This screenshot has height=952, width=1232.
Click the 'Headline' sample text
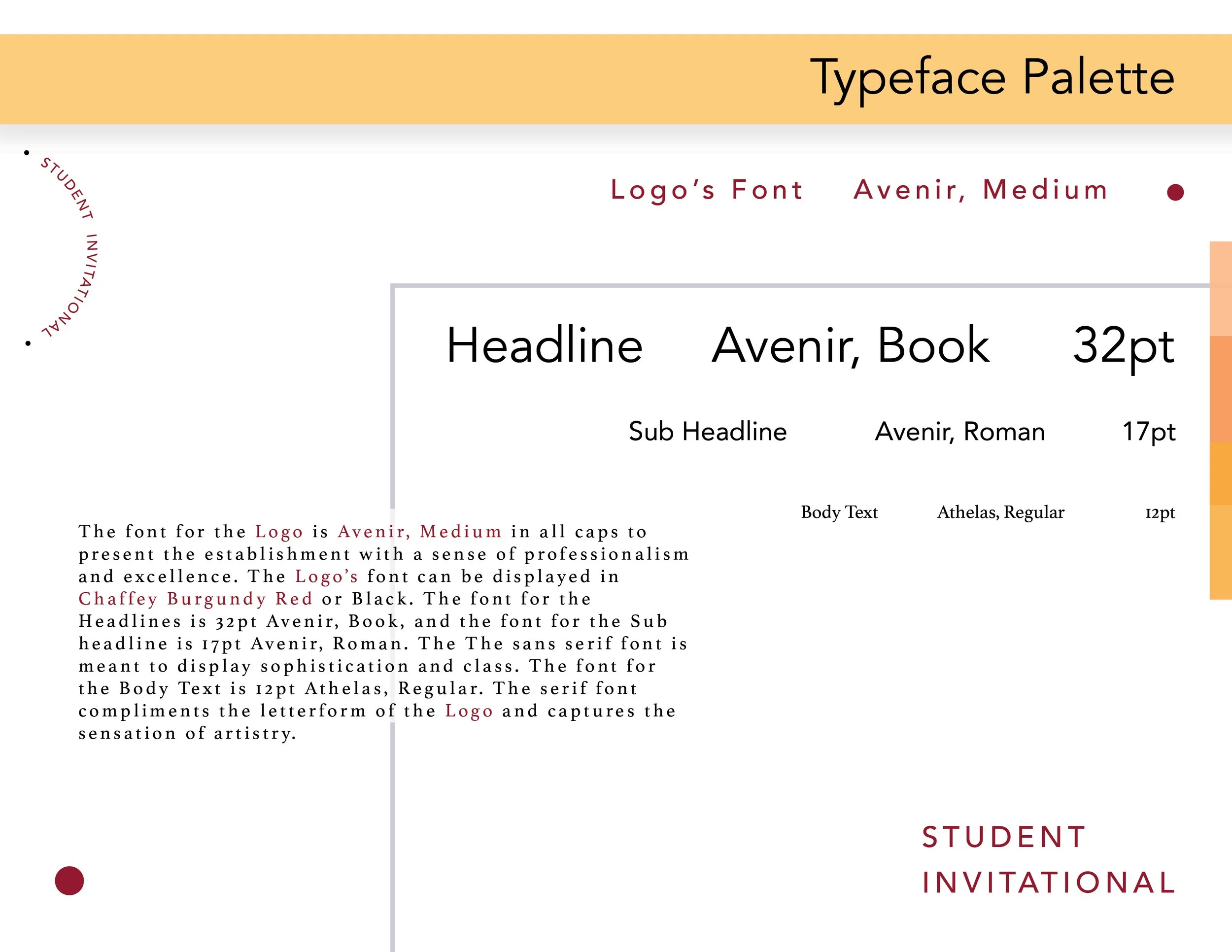[x=545, y=344]
